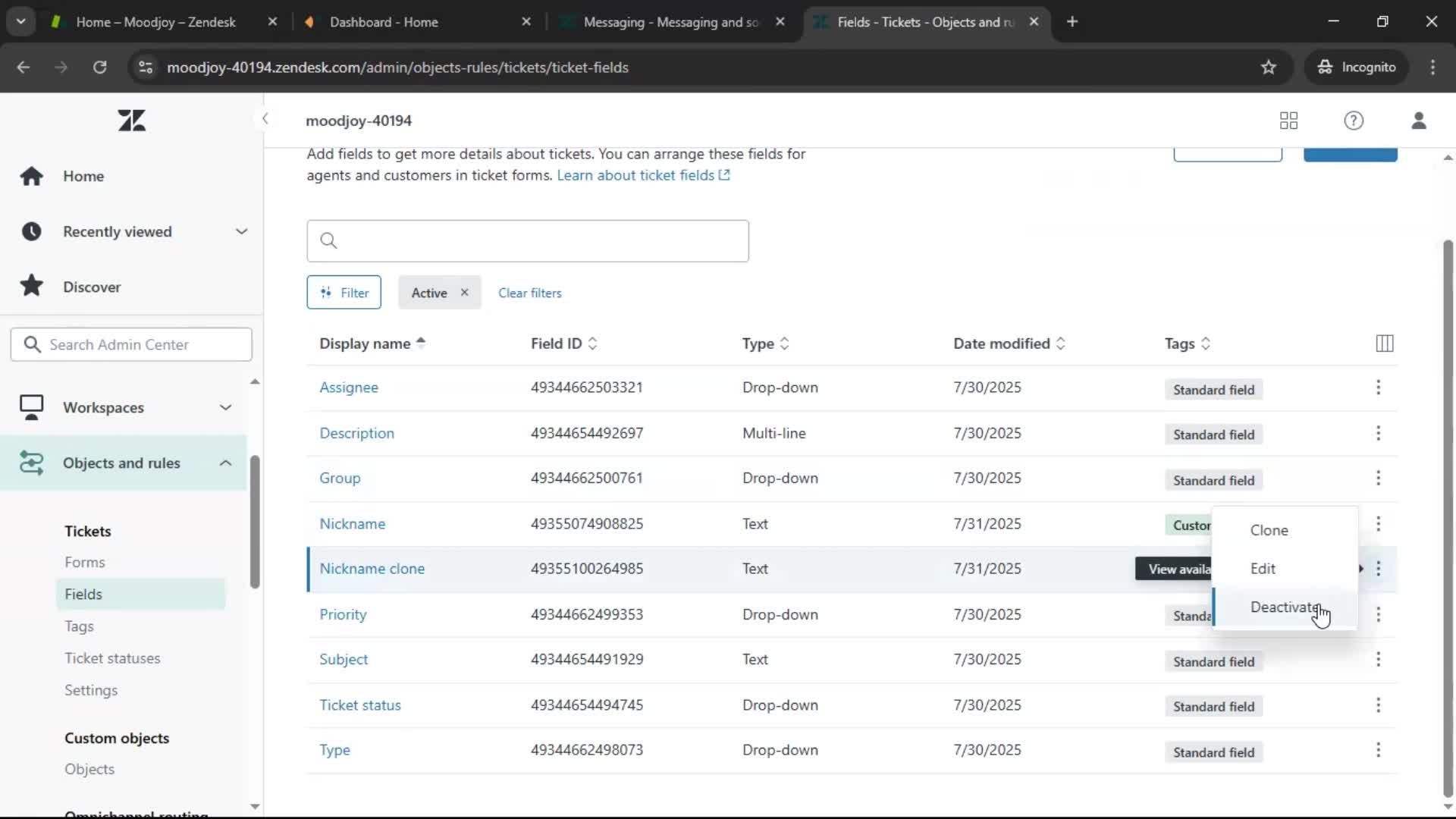Select Fields in the sidebar
Screen dimensions: 1456x819
point(140,595)
